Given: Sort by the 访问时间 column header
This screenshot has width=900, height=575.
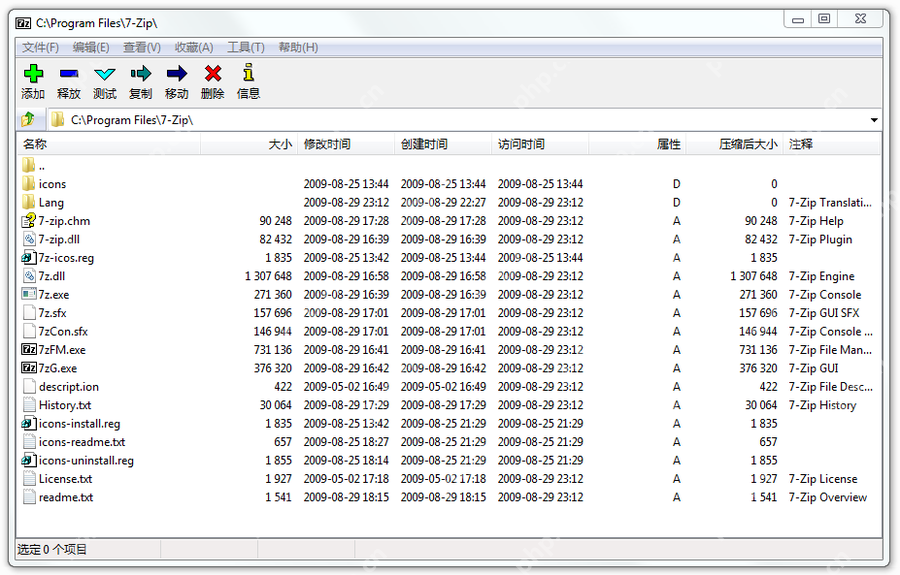Looking at the screenshot, I should coord(540,144).
